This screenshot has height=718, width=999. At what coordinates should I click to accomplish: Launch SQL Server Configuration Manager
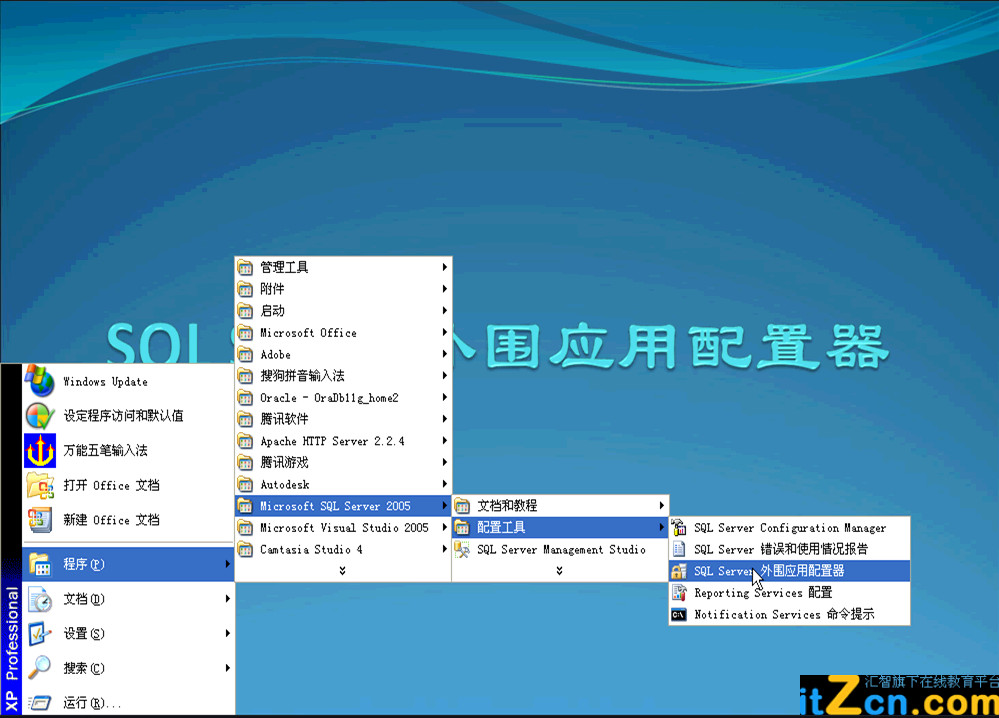click(x=789, y=528)
